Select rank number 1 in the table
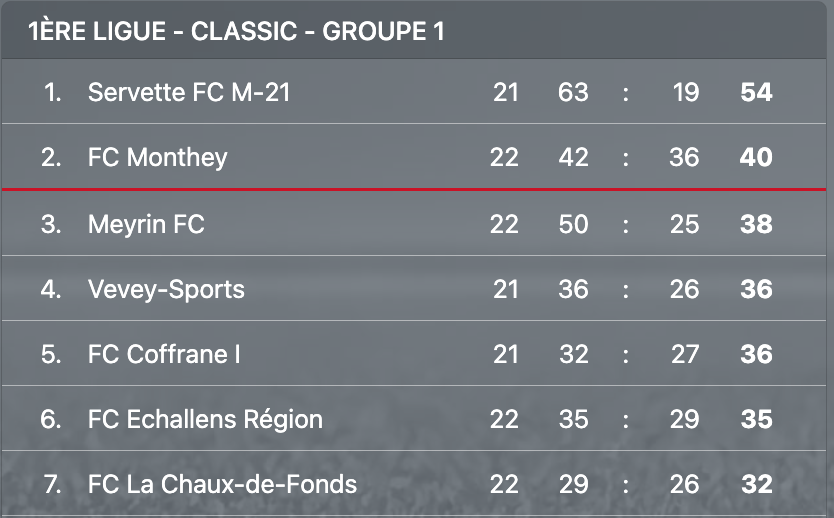This screenshot has width=834, height=518. (x=53, y=92)
